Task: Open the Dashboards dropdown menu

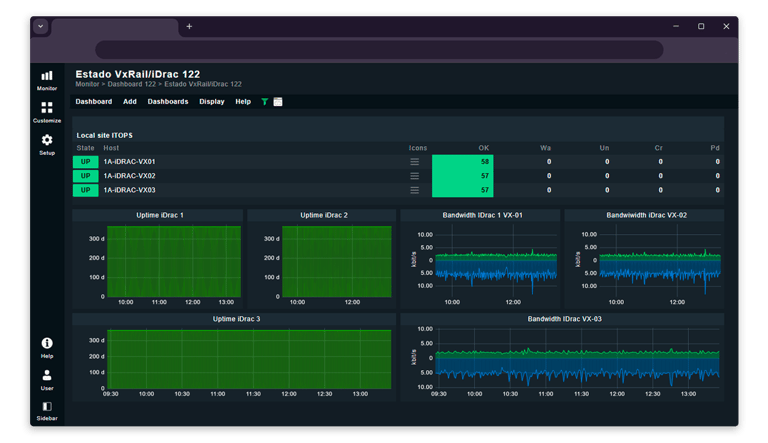Action: tap(168, 102)
